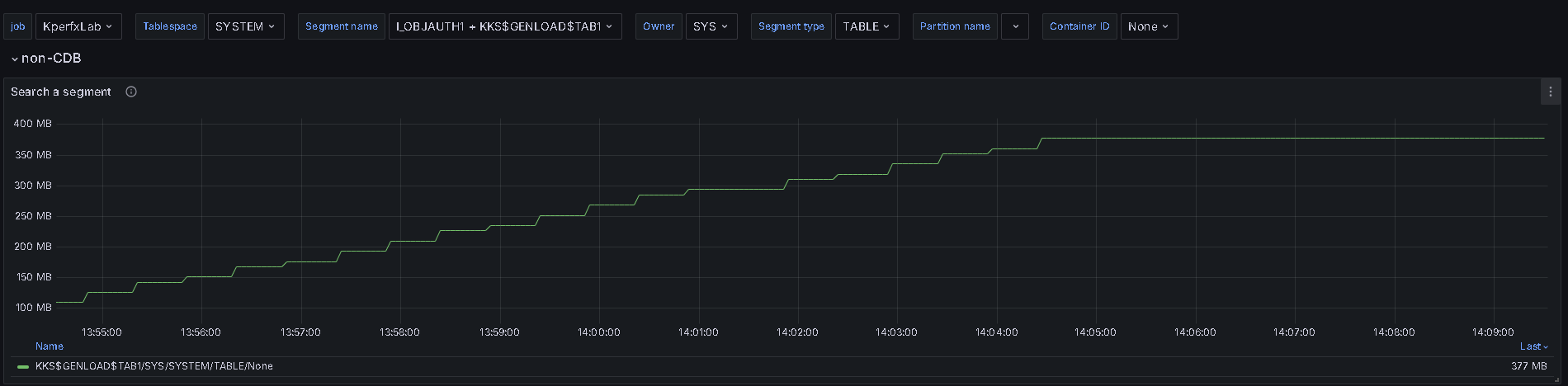Click the Name legend column header
This screenshot has width=1568, height=386.
(50, 346)
